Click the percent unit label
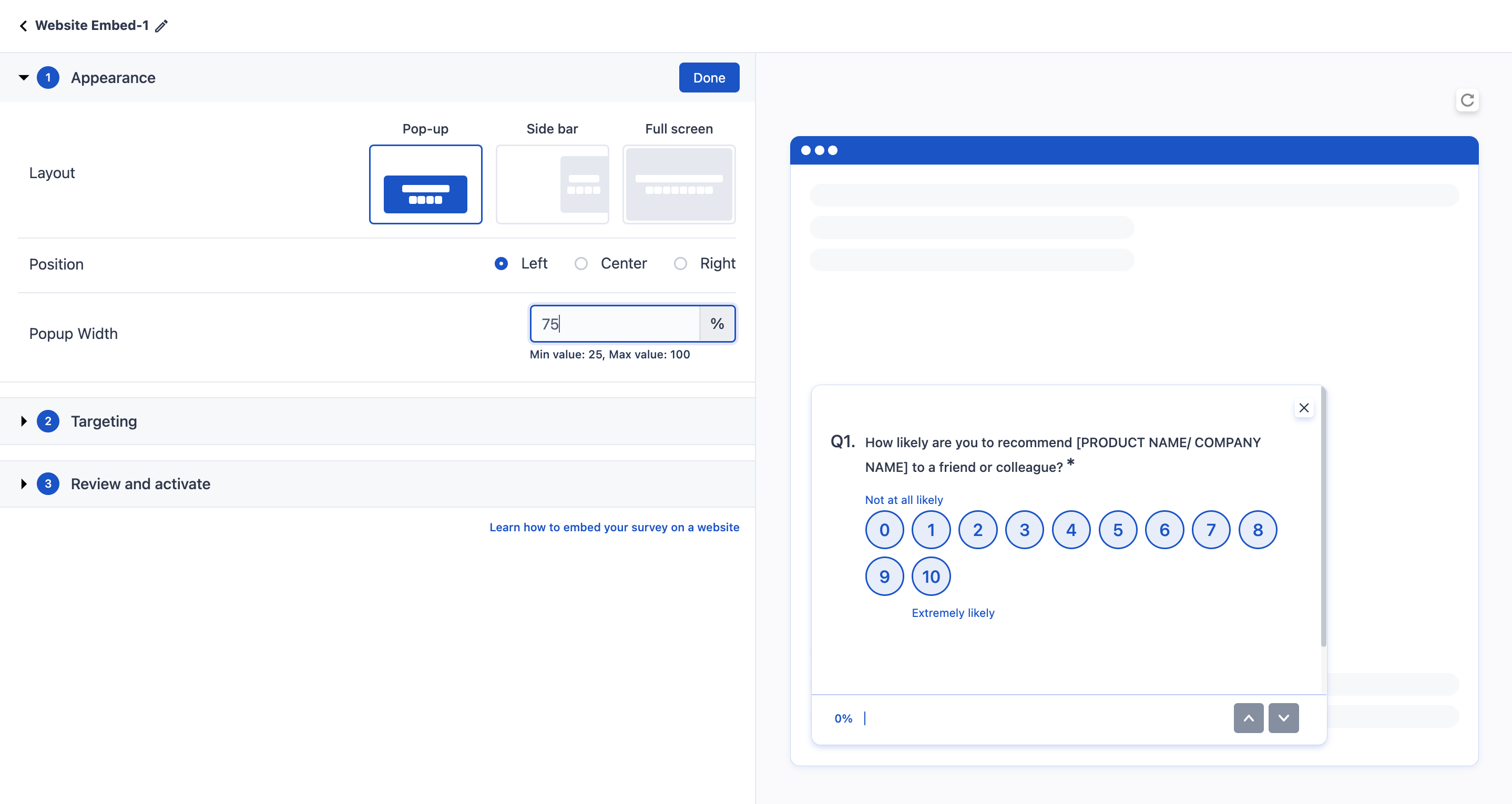1512x804 pixels. coord(717,323)
